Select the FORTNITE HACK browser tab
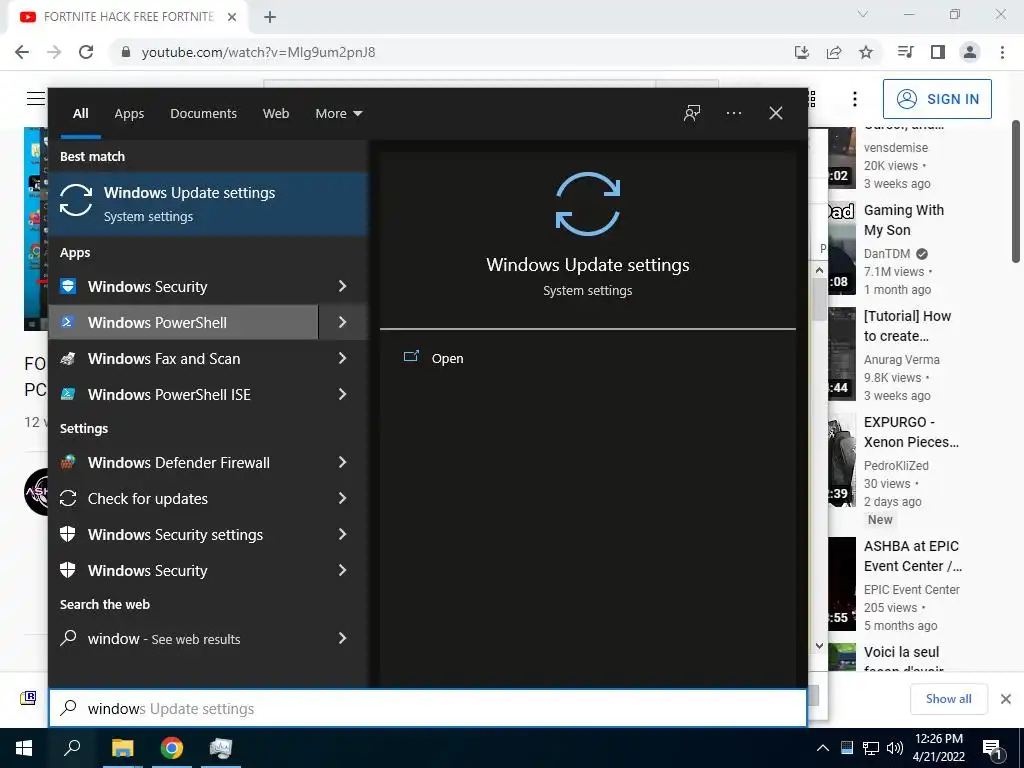Image resolution: width=1024 pixels, height=768 pixels. tap(128, 17)
